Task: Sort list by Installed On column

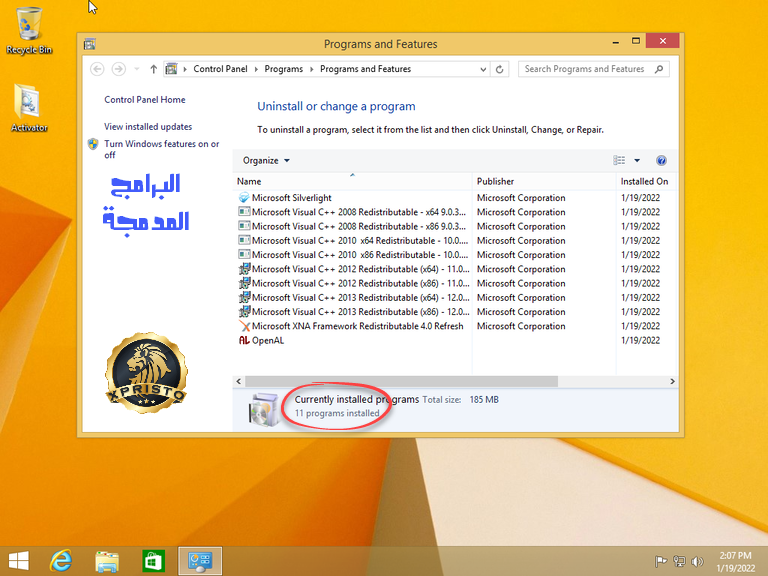Action: [x=646, y=181]
